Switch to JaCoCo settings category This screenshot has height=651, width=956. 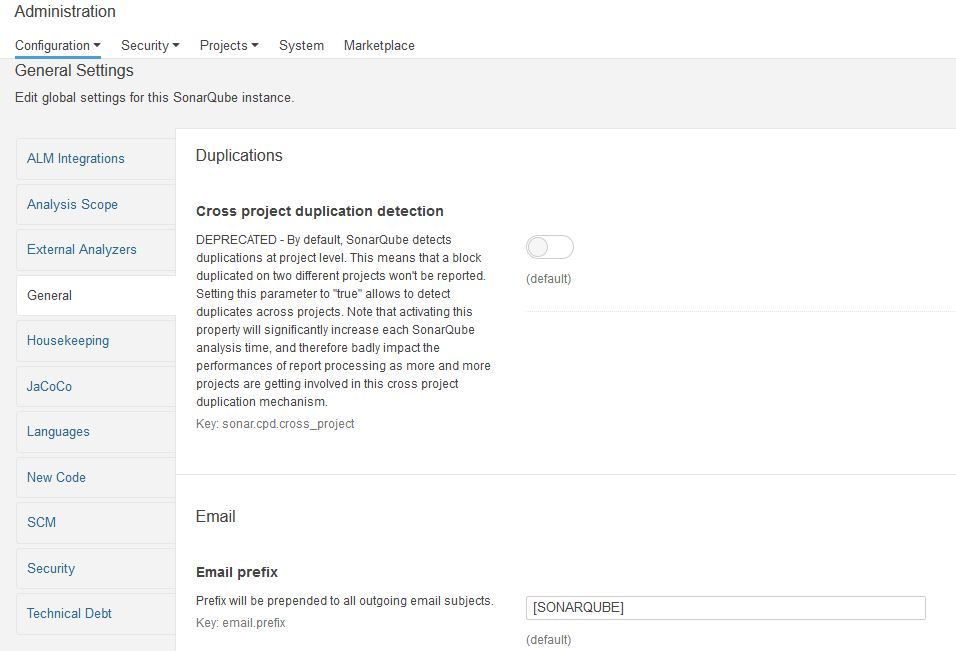pos(96,386)
